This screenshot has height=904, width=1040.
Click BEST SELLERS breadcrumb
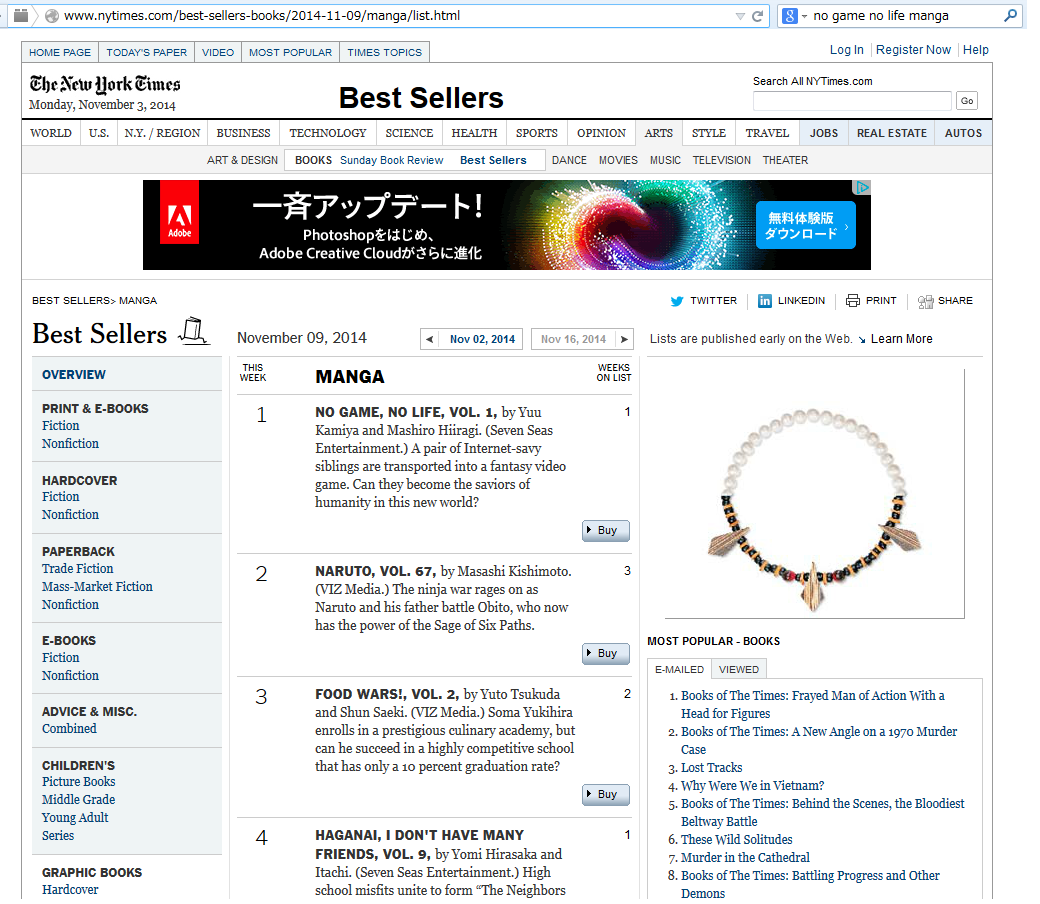click(70, 300)
